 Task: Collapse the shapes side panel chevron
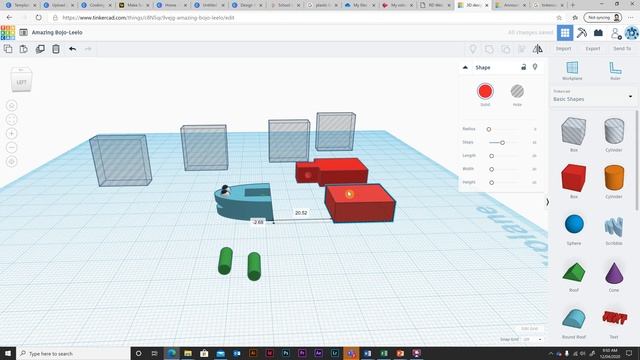[547, 202]
